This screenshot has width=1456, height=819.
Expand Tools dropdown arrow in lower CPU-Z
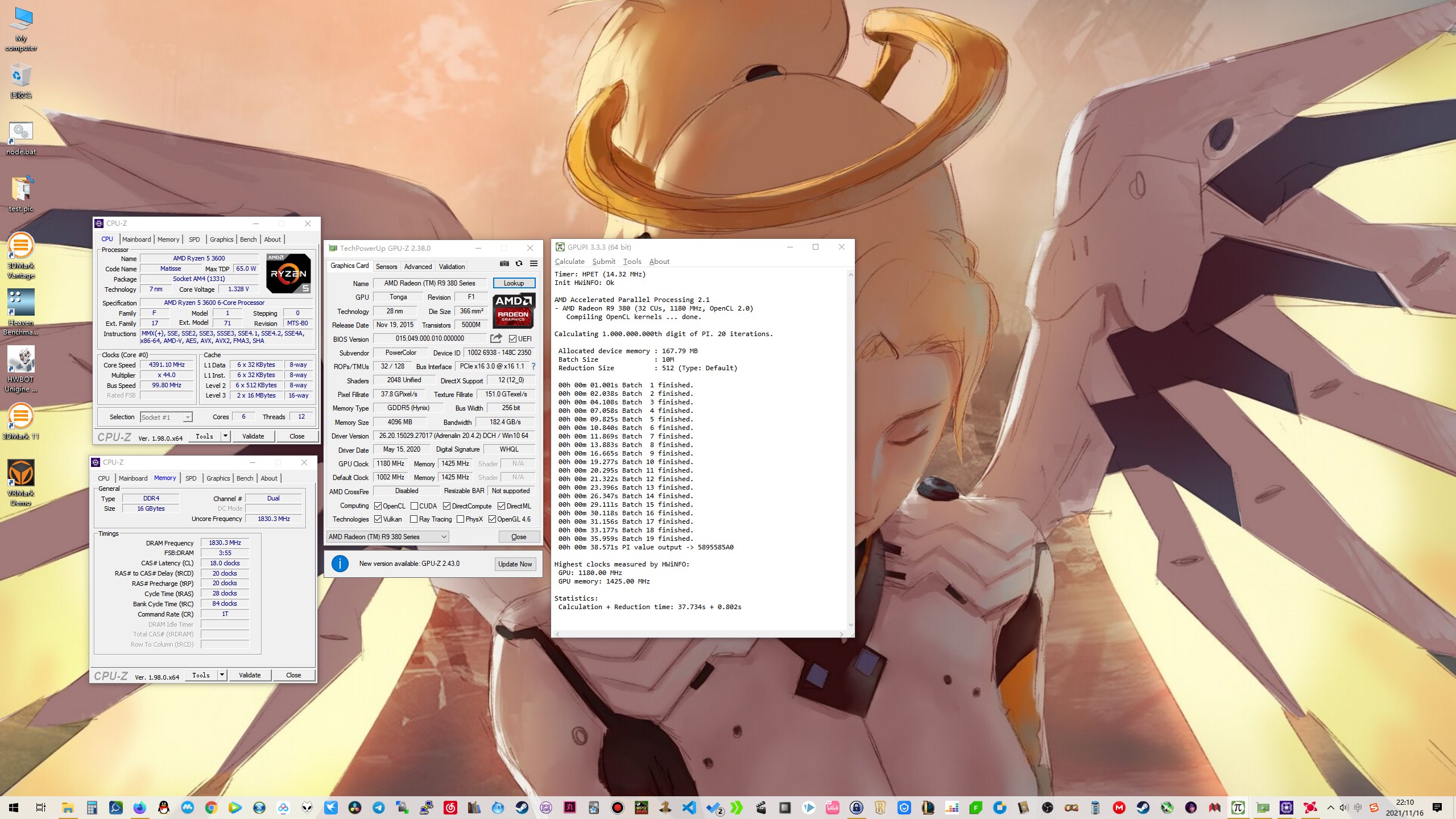click(x=222, y=675)
